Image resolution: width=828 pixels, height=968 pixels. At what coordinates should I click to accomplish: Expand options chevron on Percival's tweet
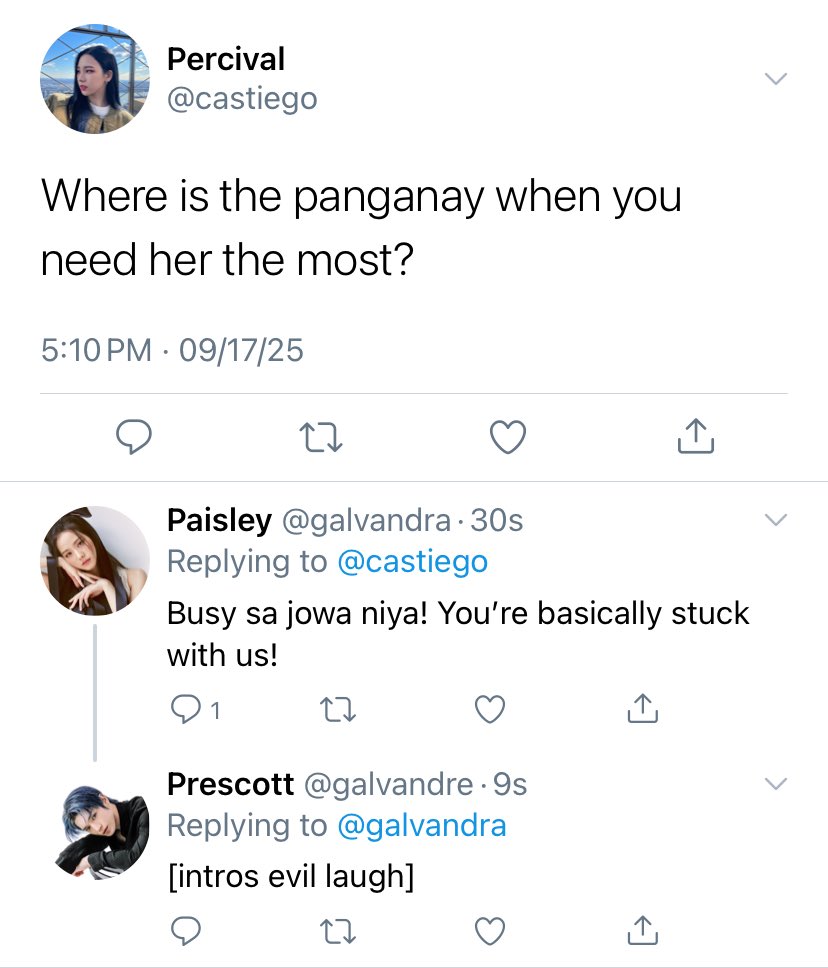pos(776,78)
